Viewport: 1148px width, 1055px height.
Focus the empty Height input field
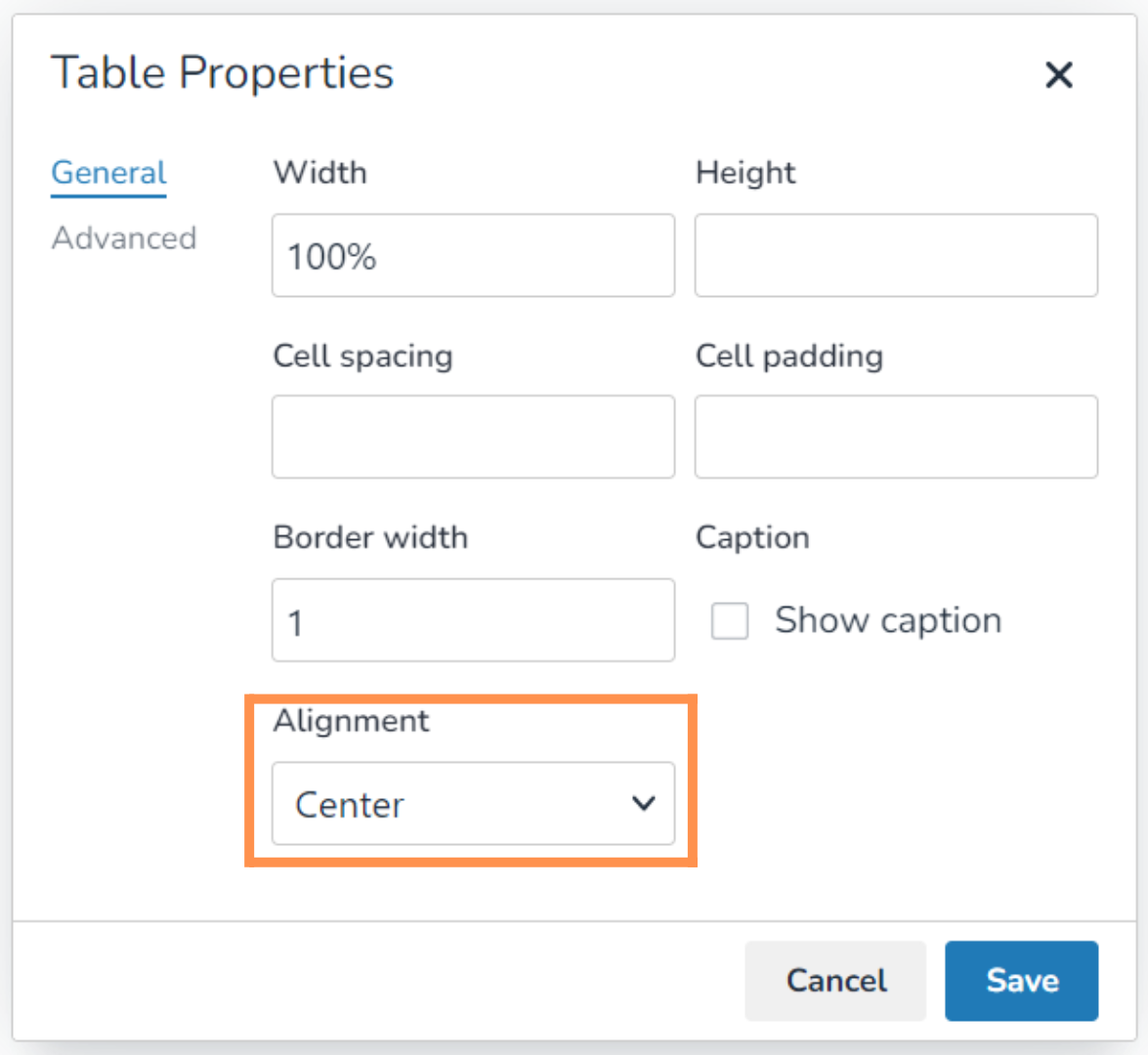pos(896,256)
